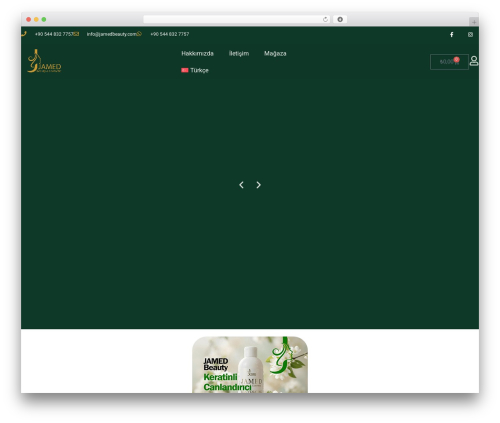
Task: Click the green maximize window button
Action: 44,19
